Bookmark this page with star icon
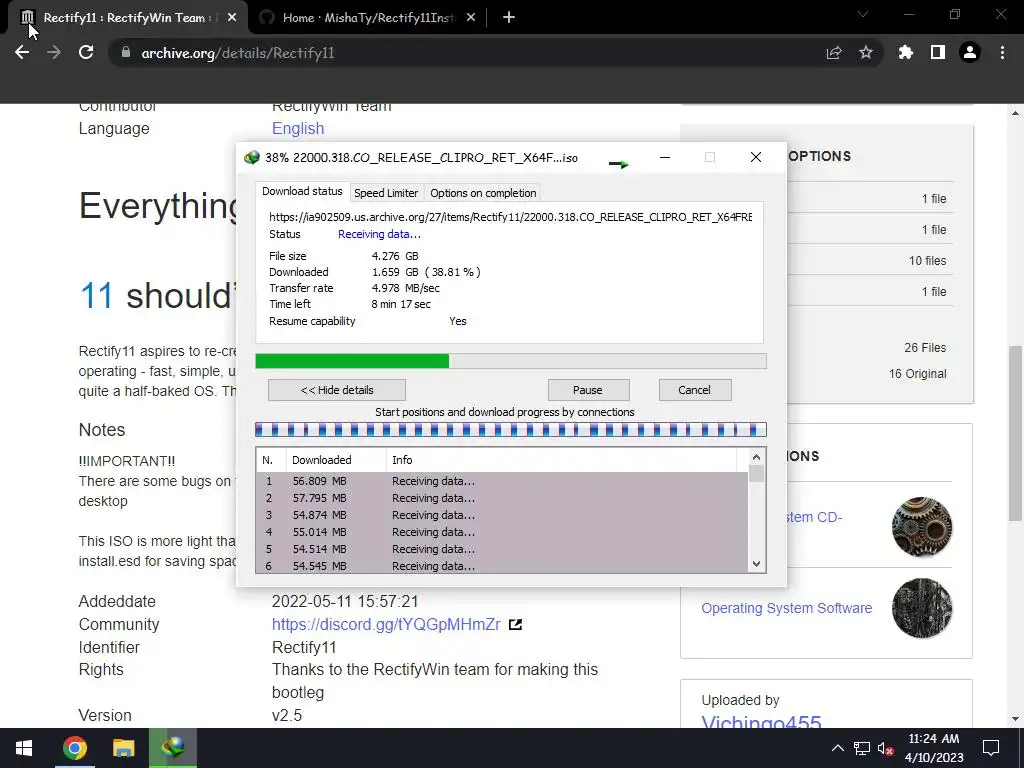This screenshot has width=1024, height=768. click(x=865, y=53)
